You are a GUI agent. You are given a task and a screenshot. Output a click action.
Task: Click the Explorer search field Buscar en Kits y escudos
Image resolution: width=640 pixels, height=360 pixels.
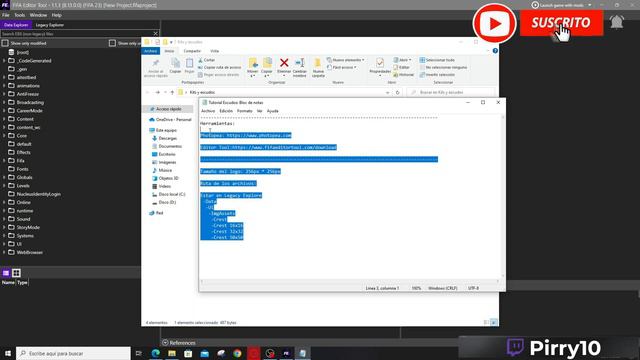pos(451,93)
